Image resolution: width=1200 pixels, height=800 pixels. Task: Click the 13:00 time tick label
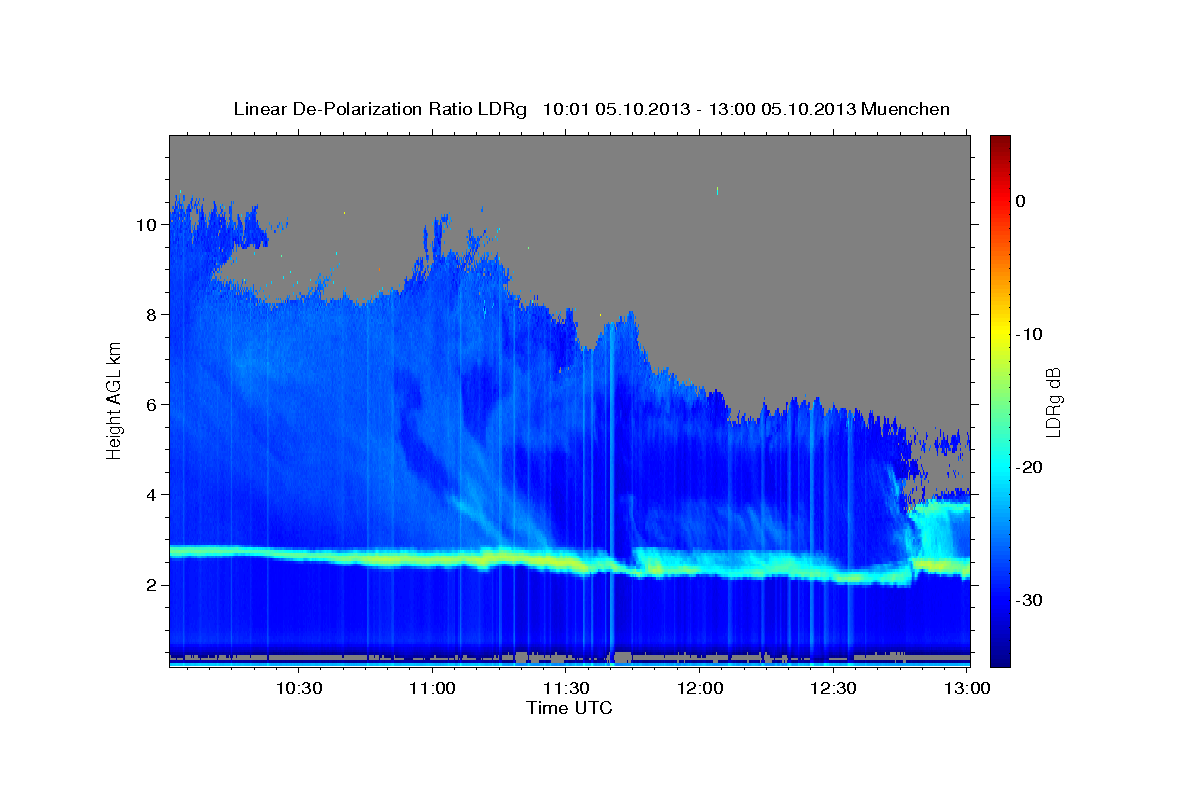pyautogui.click(x=967, y=688)
